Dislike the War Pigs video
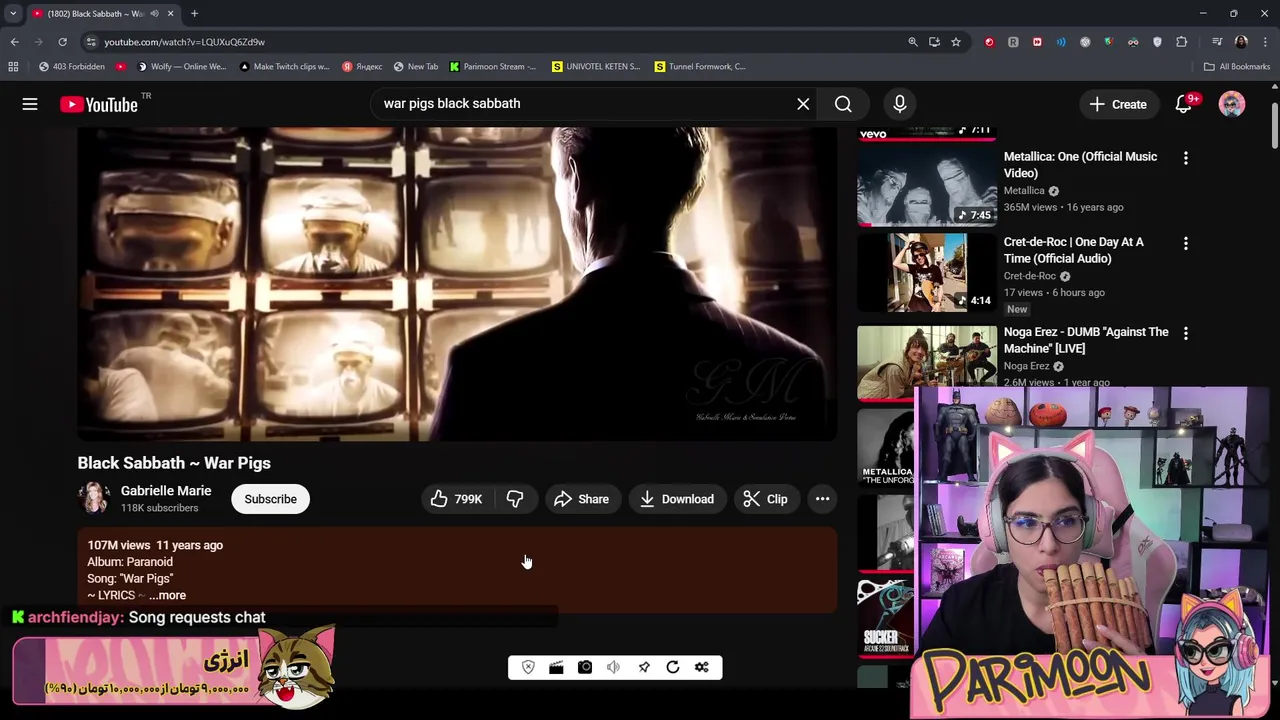Image resolution: width=1280 pixels, height=720 pixels. click(515, 499)
